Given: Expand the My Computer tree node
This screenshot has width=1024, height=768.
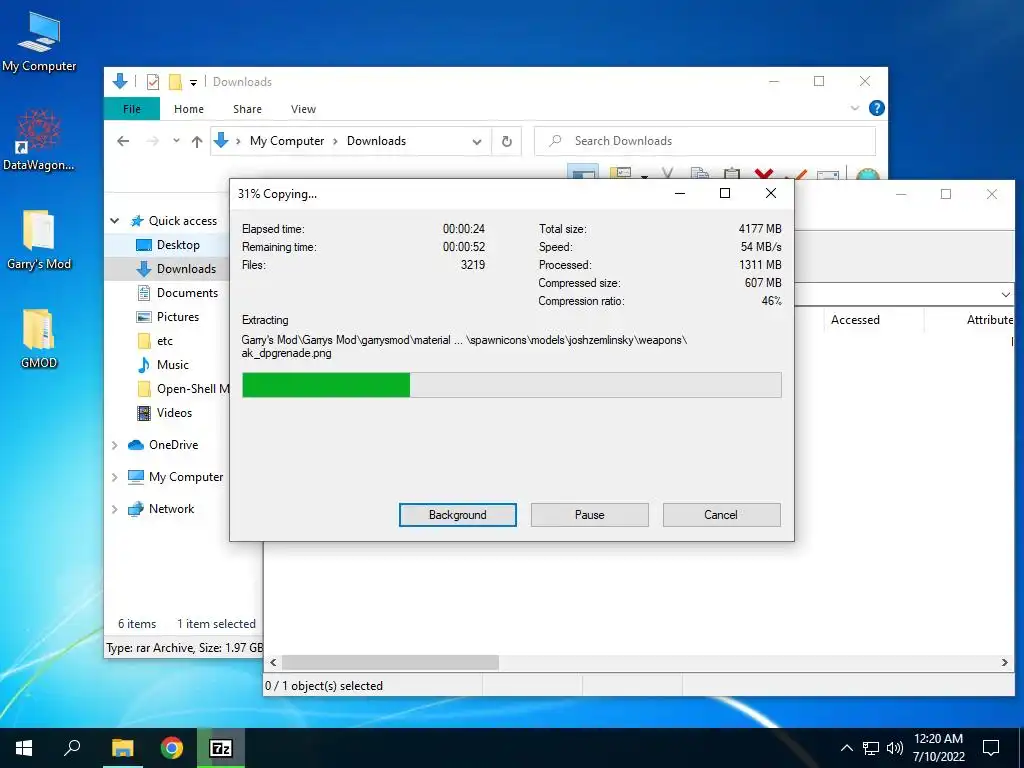Looking at the screenshot, I should pos(115,477).
